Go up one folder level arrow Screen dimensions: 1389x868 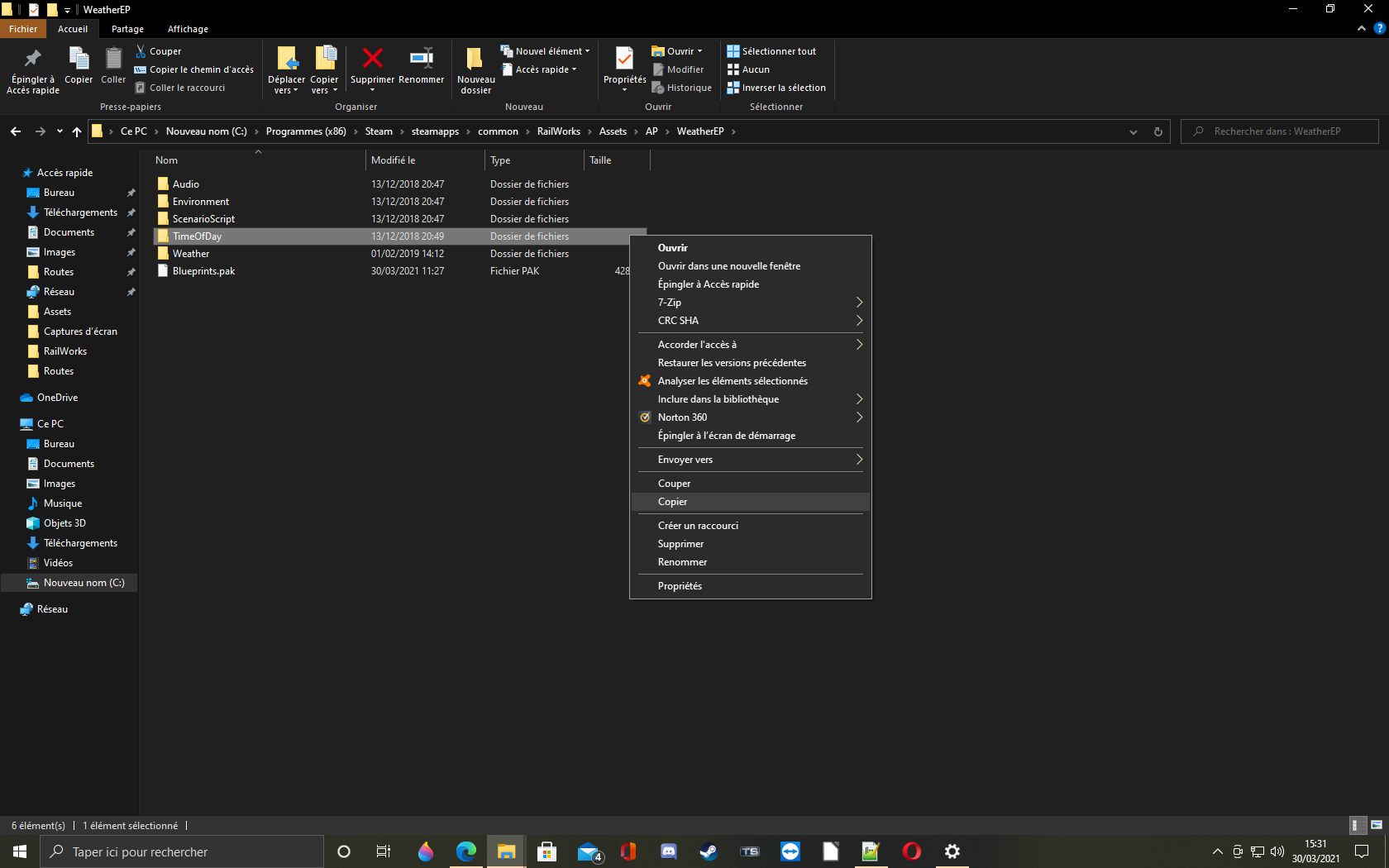[77, 131]
